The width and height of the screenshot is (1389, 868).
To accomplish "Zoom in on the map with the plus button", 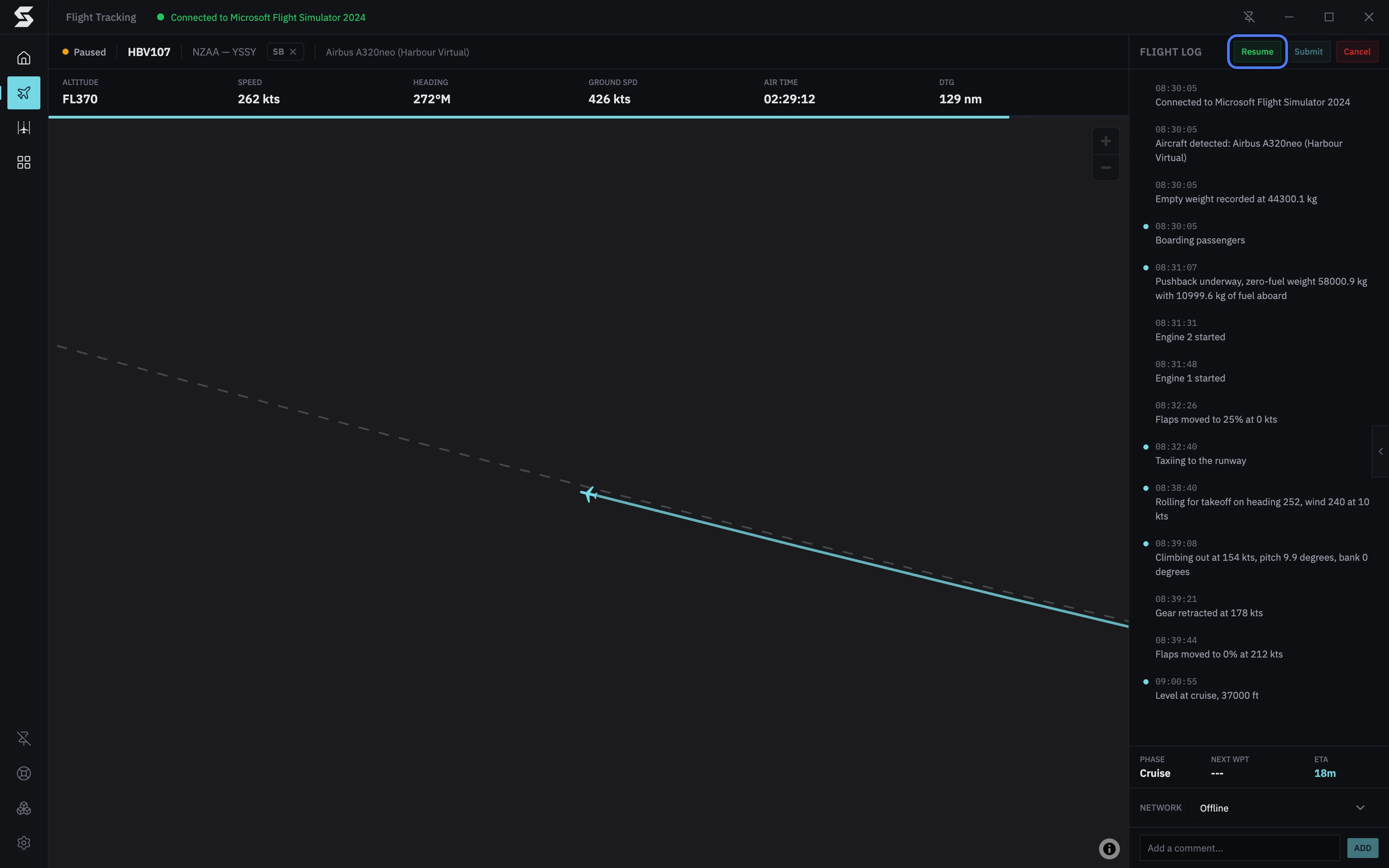I will coord(1106,141).
